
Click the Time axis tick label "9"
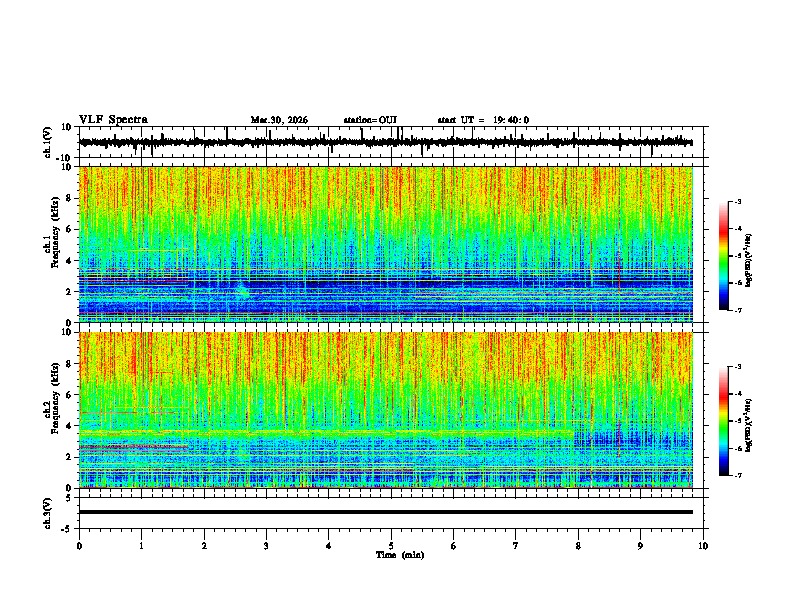pos(640,546)
